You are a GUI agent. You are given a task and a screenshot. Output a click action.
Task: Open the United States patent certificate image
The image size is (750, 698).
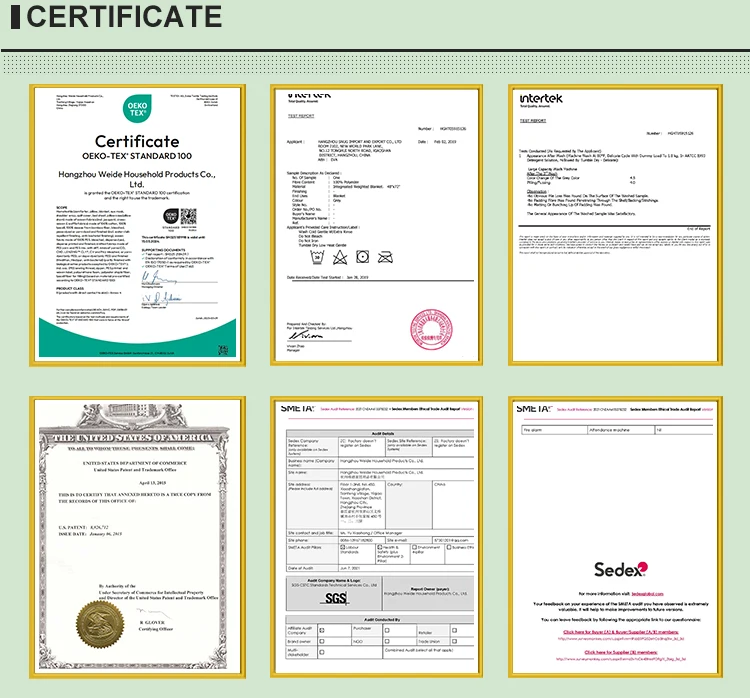tap(137, 537)
